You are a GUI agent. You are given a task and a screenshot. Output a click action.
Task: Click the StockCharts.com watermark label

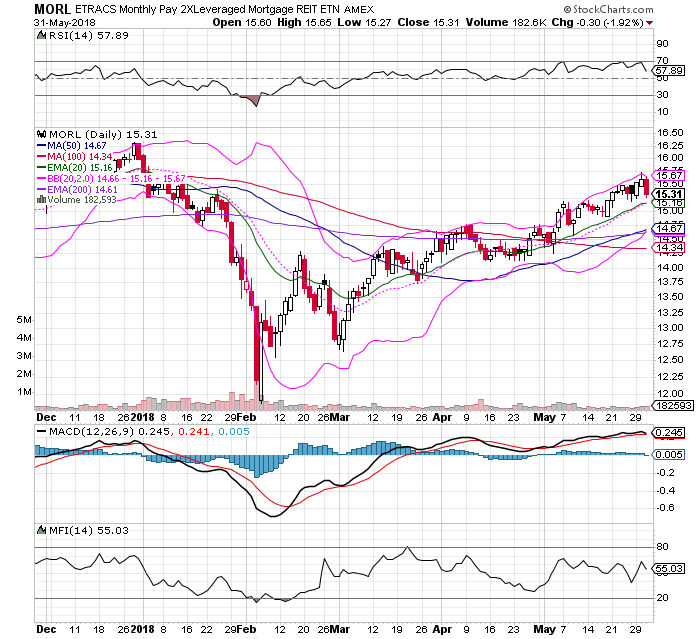[x=608, y=9]
